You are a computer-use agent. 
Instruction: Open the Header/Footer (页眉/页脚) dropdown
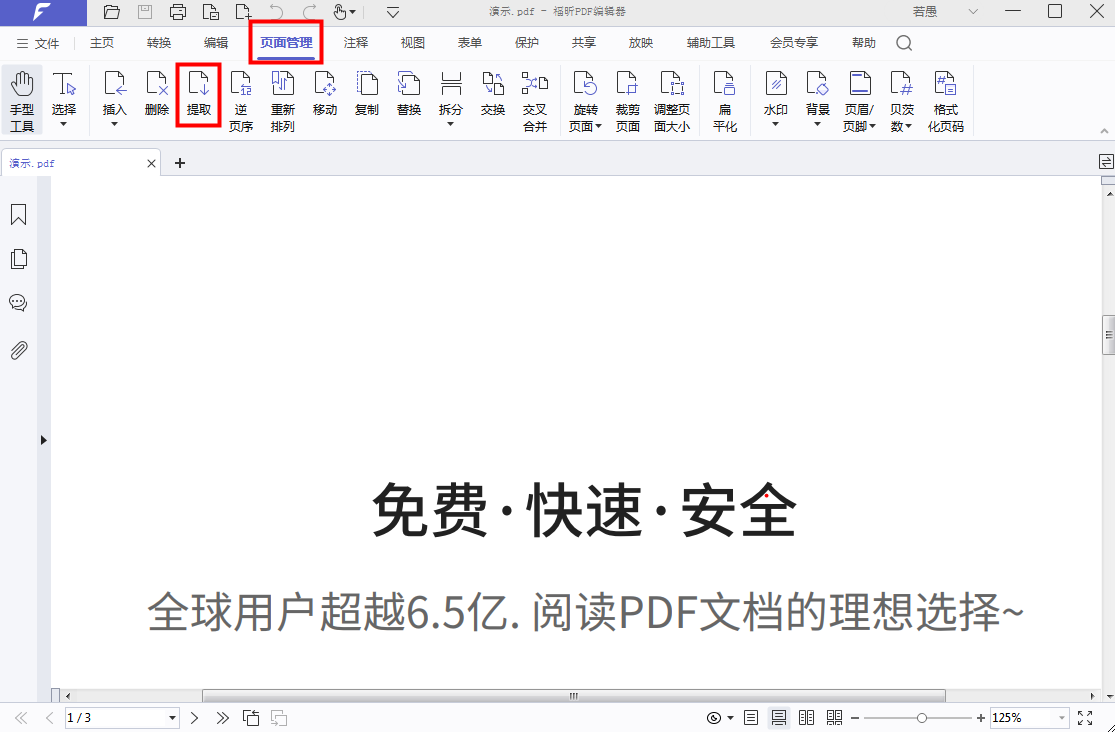(873, 127)
